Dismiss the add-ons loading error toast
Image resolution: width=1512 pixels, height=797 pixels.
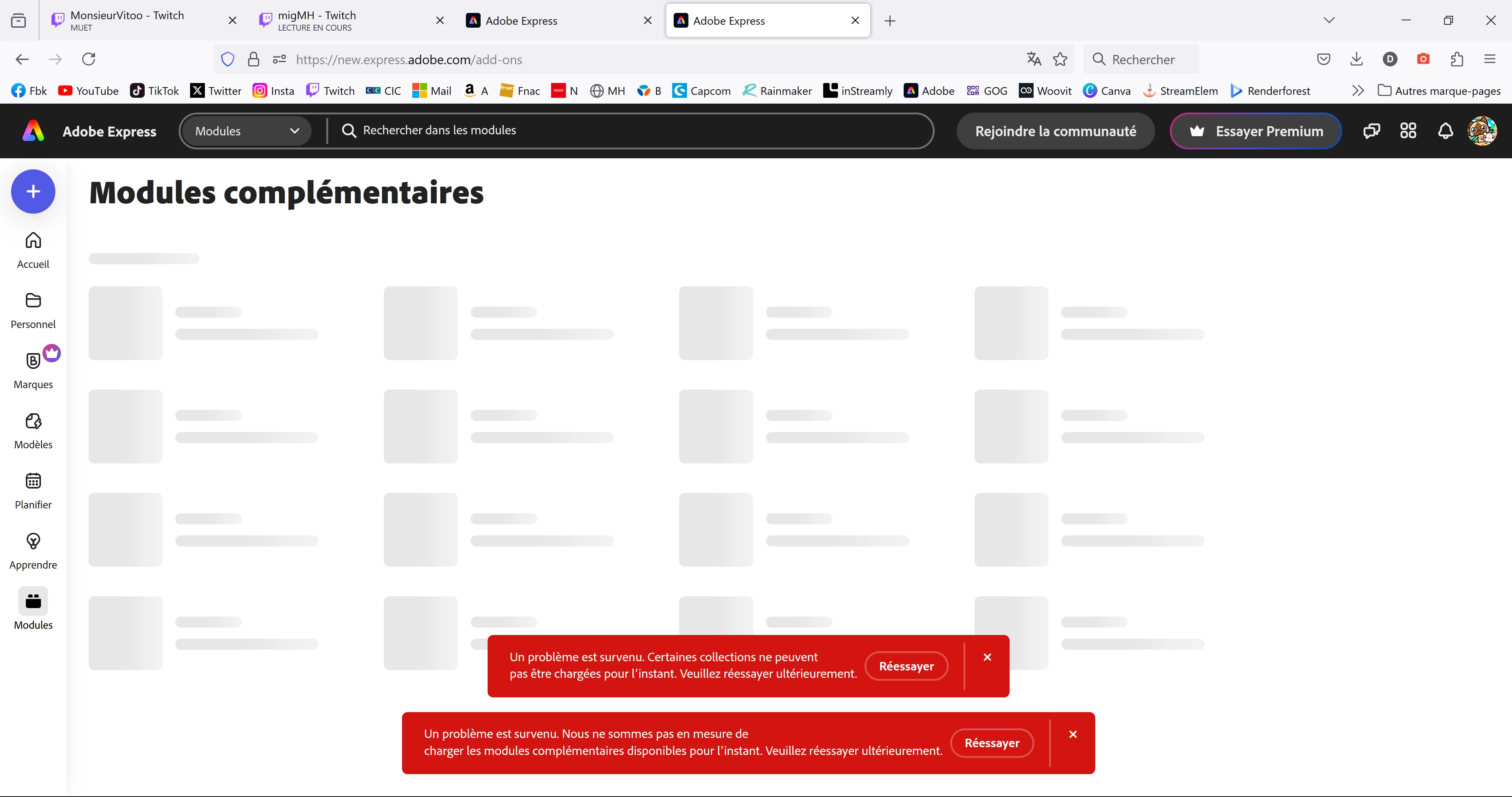click(1072, 734)
